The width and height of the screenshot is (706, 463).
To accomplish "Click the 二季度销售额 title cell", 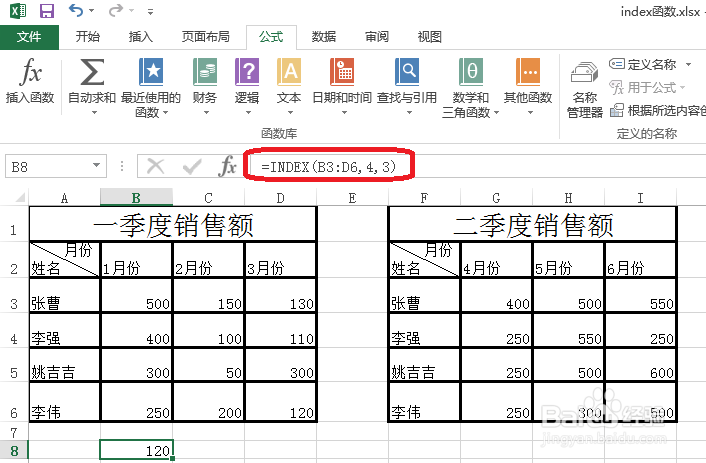I will point(533,224).
